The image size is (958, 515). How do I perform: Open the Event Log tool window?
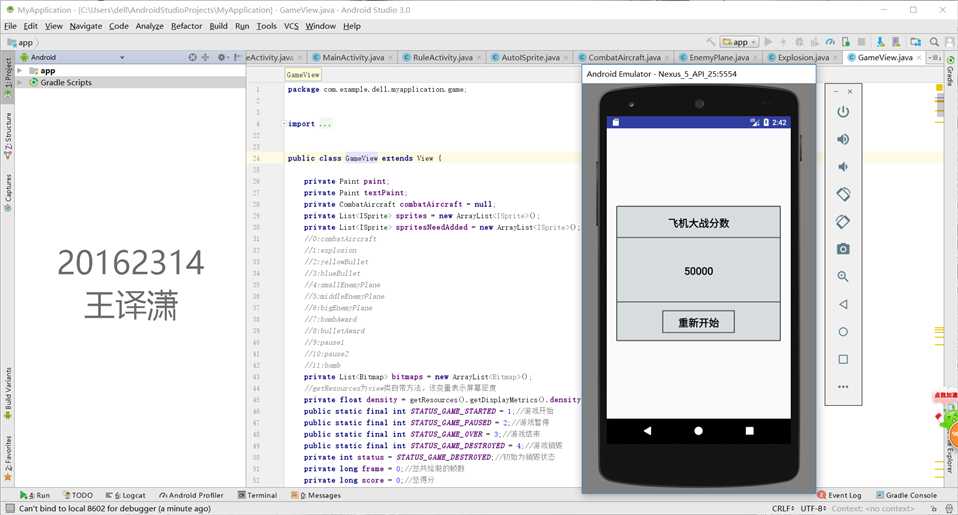pyautogui.click(x=839, y=495)
